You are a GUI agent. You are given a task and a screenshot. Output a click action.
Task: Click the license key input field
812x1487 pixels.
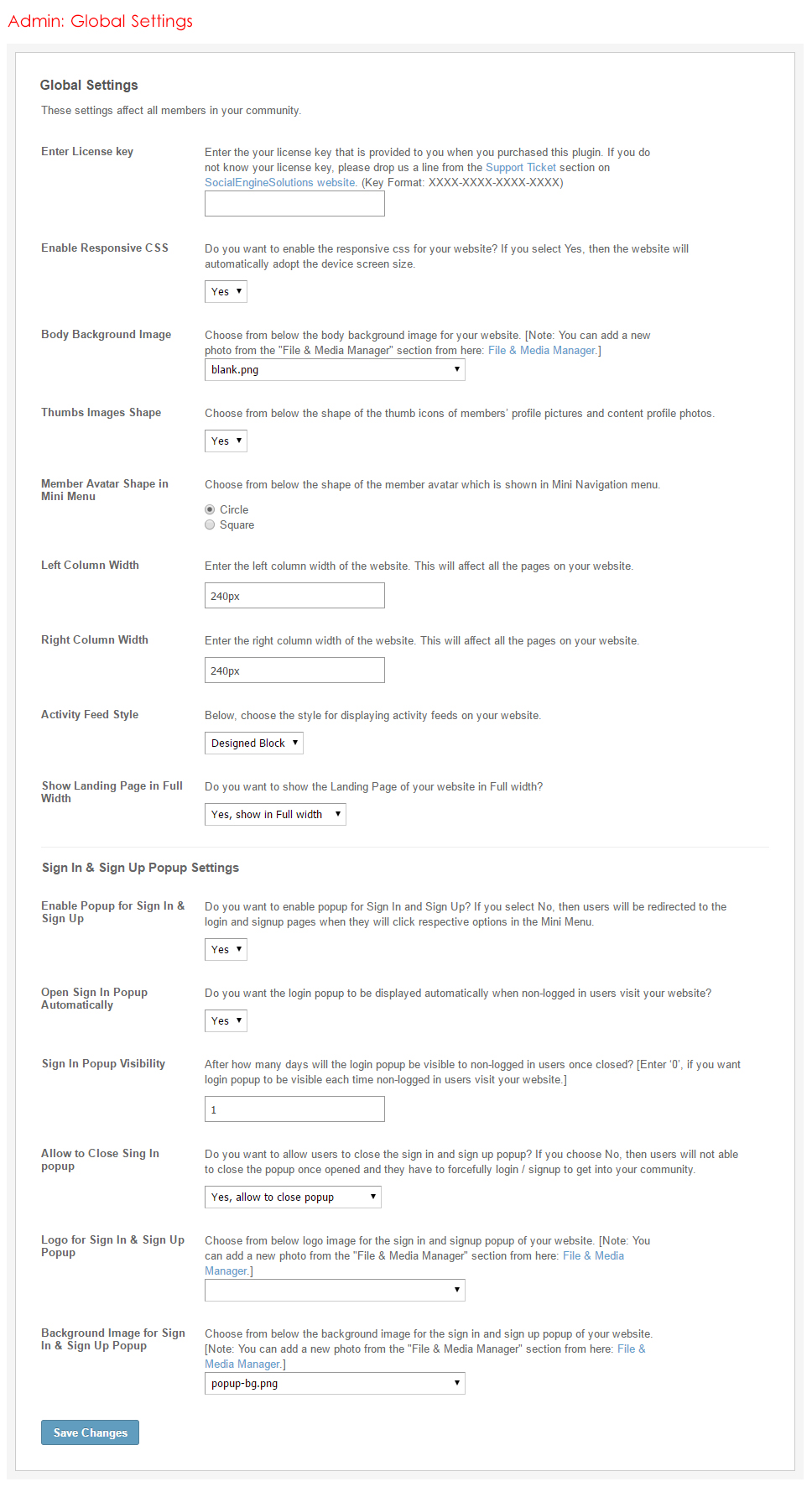tap(294, 204)
